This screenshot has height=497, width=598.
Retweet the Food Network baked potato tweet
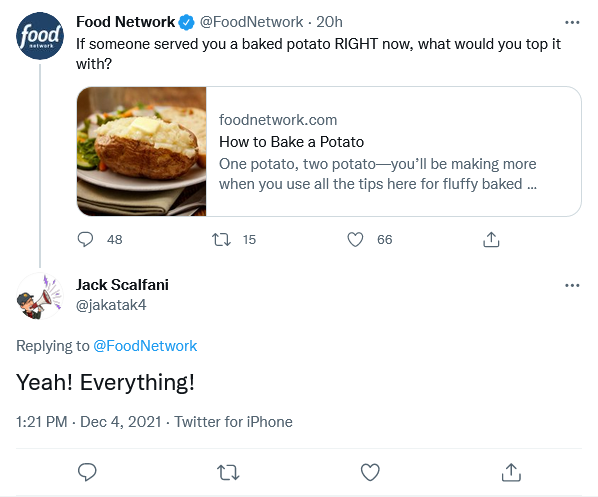(x=221, y=240)
